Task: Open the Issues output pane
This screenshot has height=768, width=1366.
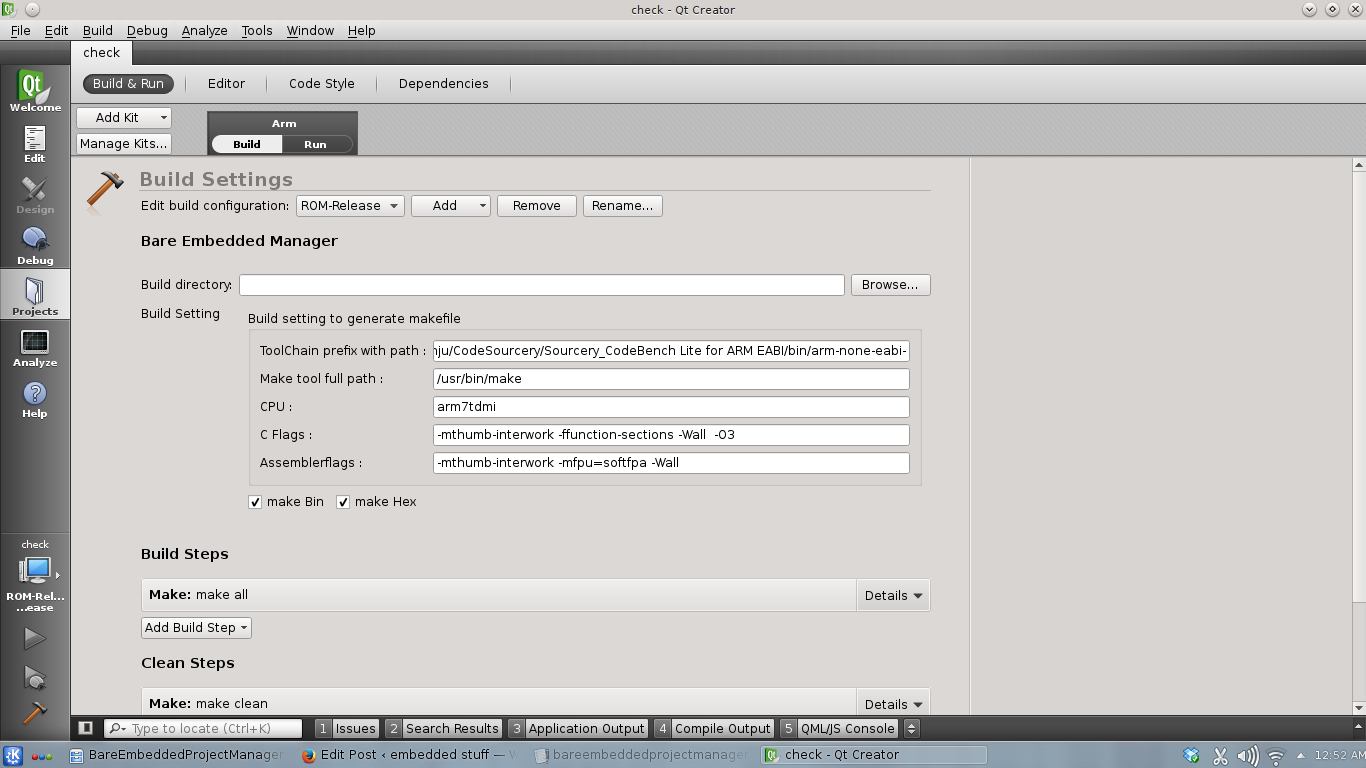Action: tap(346, 728)
